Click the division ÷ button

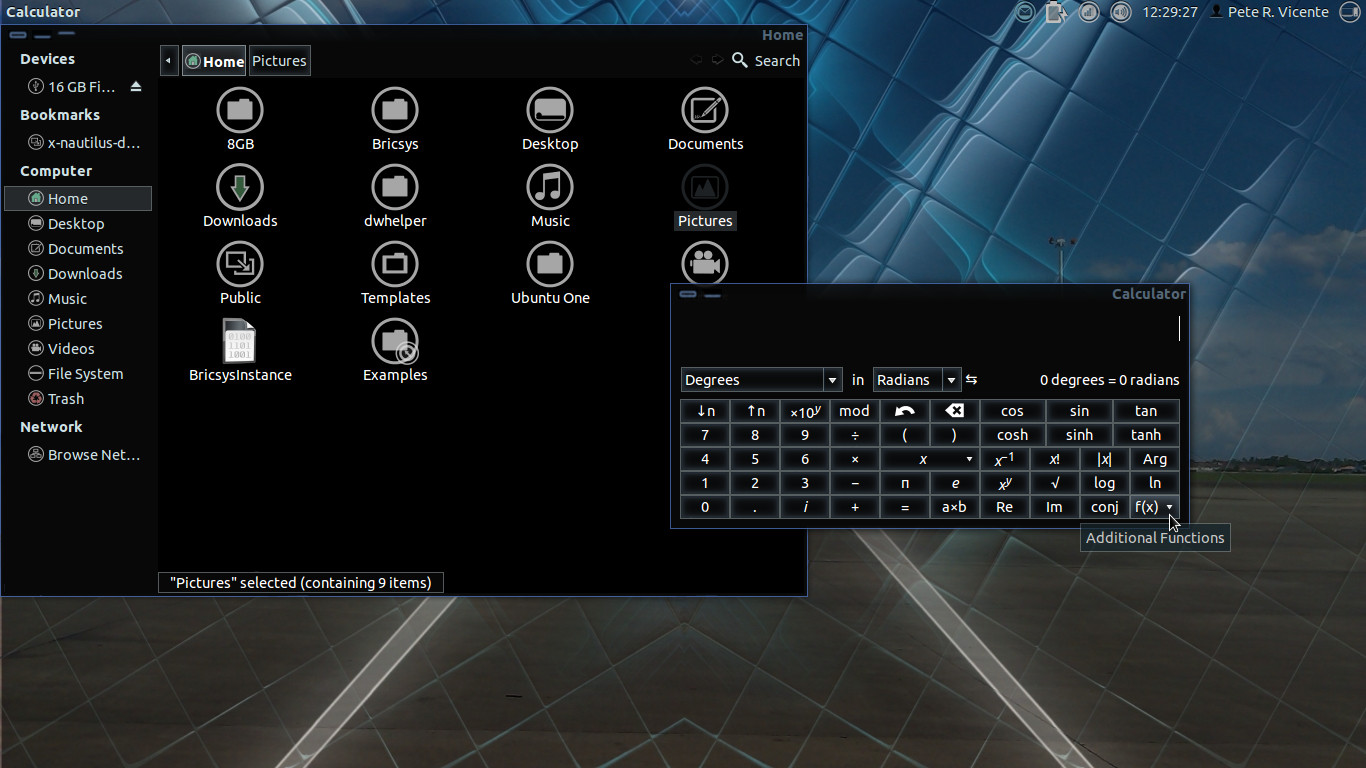pos(855,435)
